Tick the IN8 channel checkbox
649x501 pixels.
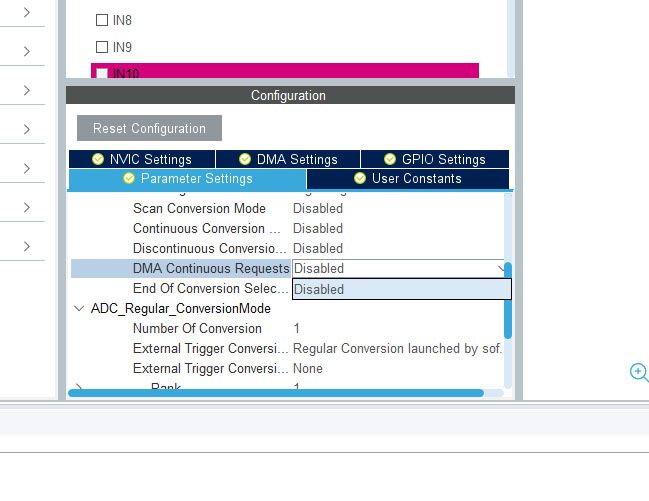click(x=102, y=20)
